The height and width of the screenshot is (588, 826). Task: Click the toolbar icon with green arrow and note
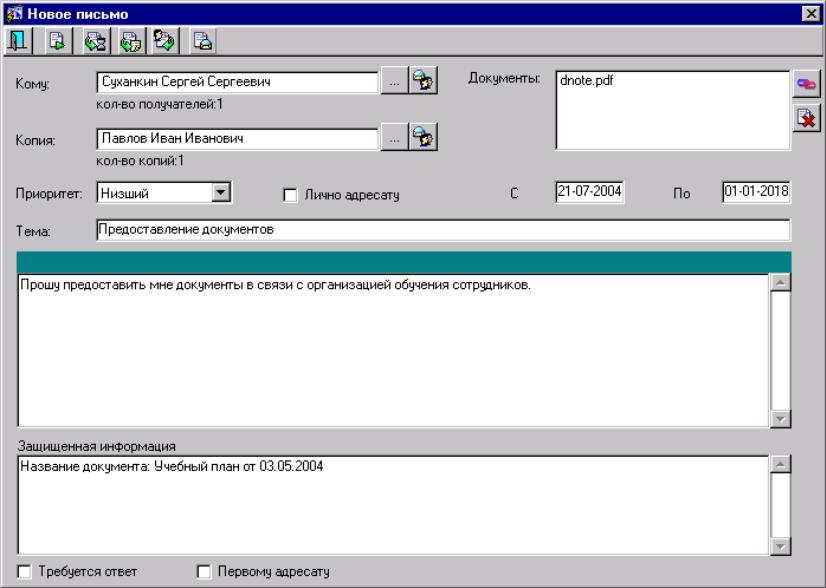tap(130, 41)
